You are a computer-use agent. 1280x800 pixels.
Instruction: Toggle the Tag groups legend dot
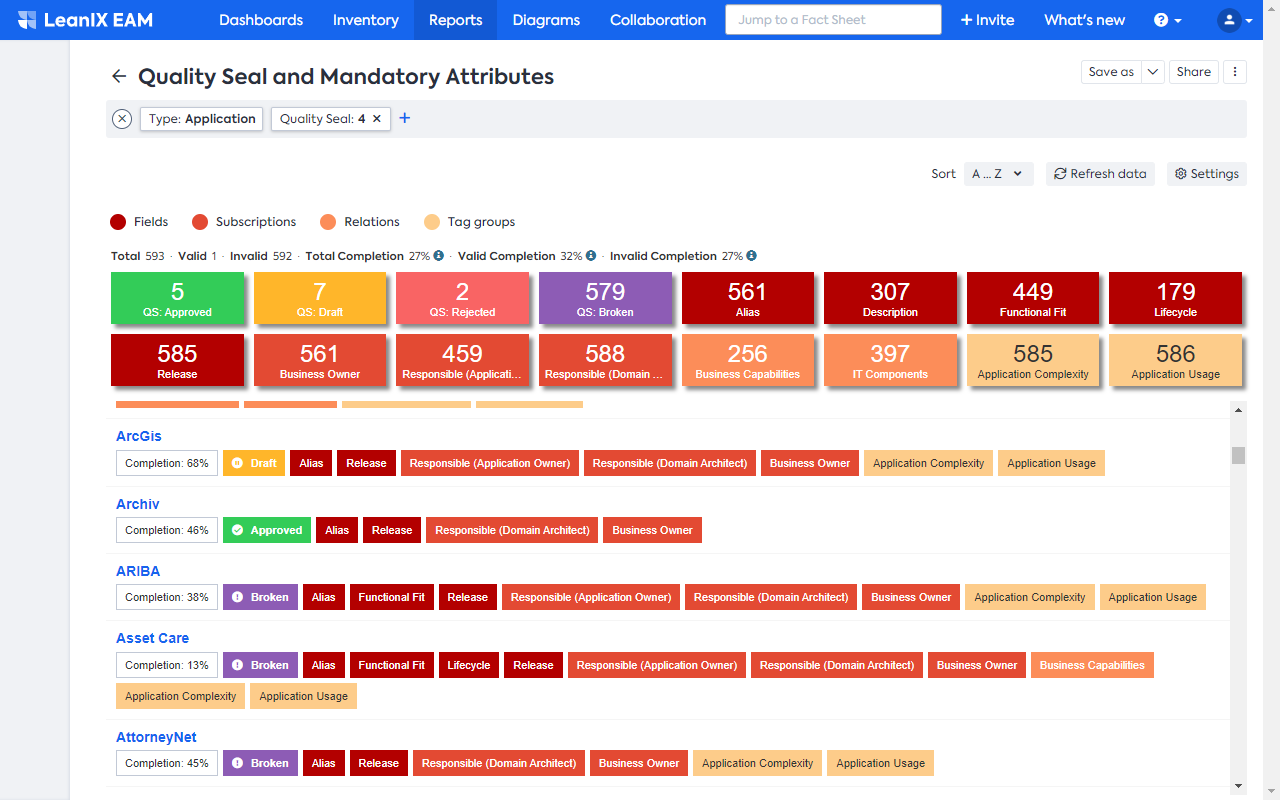(432, 222)
